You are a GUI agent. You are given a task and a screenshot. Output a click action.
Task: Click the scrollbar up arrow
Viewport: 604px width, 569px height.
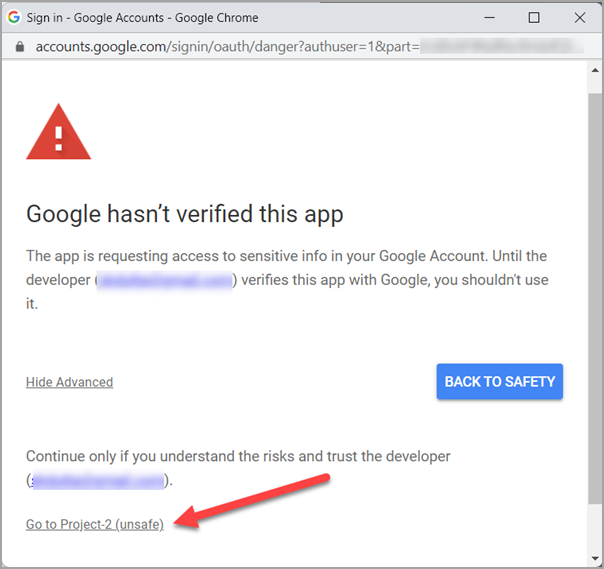(x=595, y=70)
